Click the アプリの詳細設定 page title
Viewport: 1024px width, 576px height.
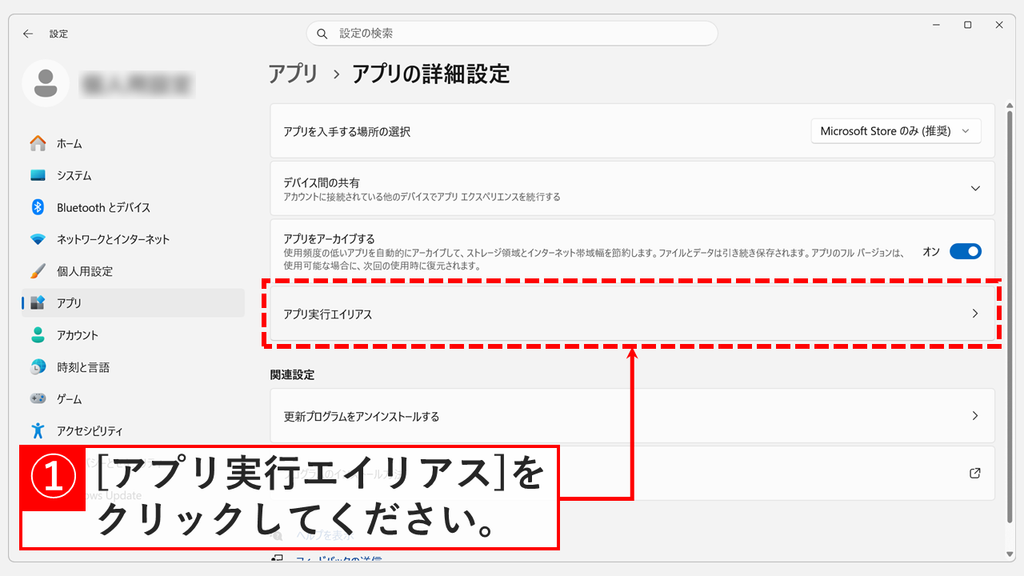pyautogui.click(x=431, y=74)
